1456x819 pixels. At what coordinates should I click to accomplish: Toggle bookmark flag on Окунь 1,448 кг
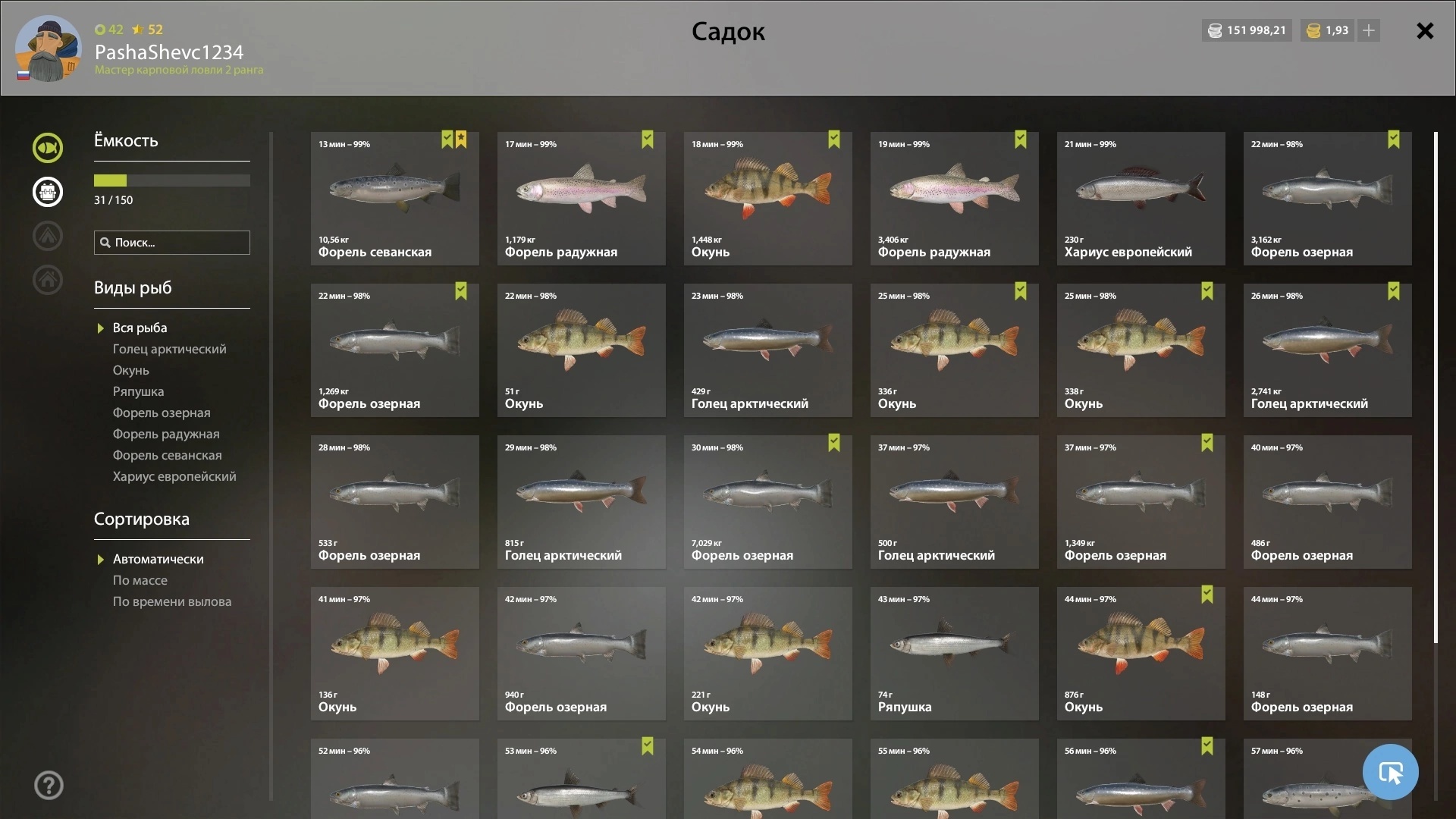tap(834, 140)
